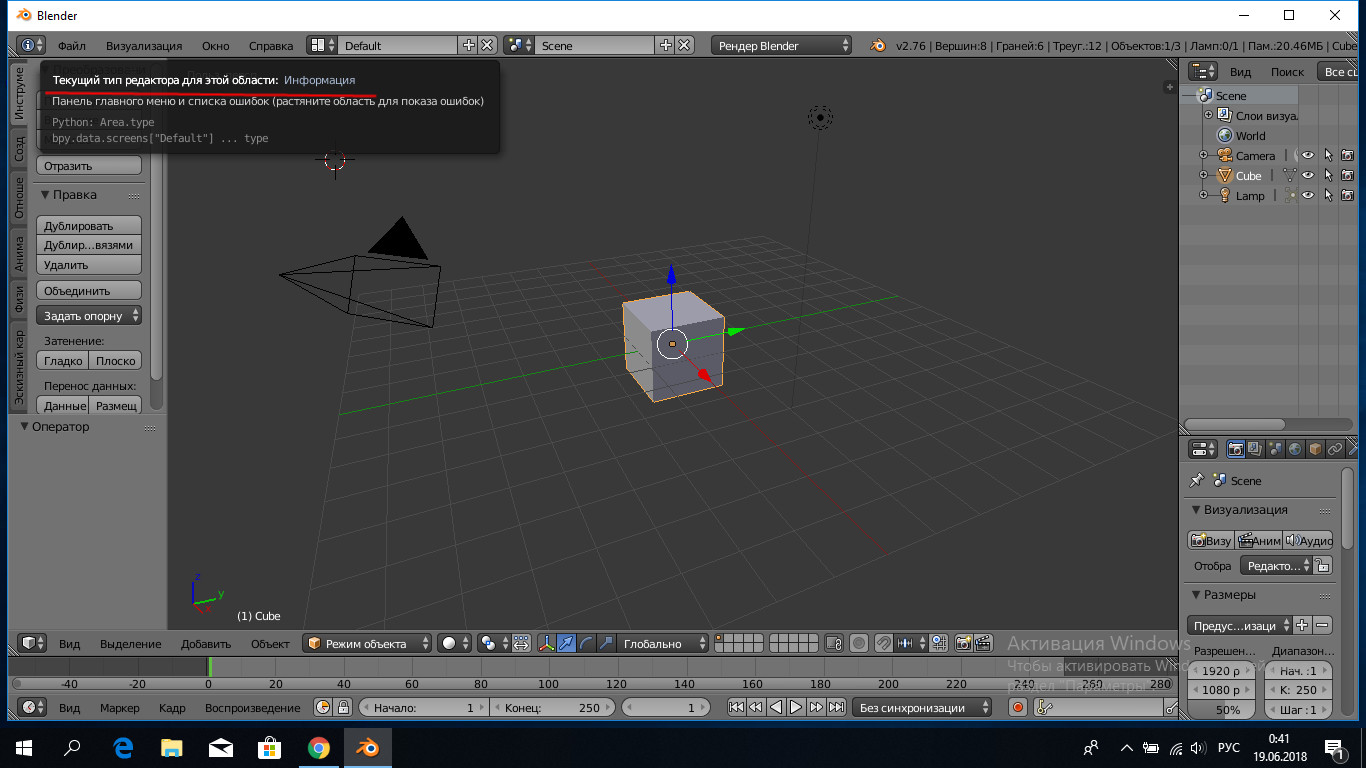Toggle visibility eye for Camera
Viewport: 1366px width, 768px height.
(1307, 155)
